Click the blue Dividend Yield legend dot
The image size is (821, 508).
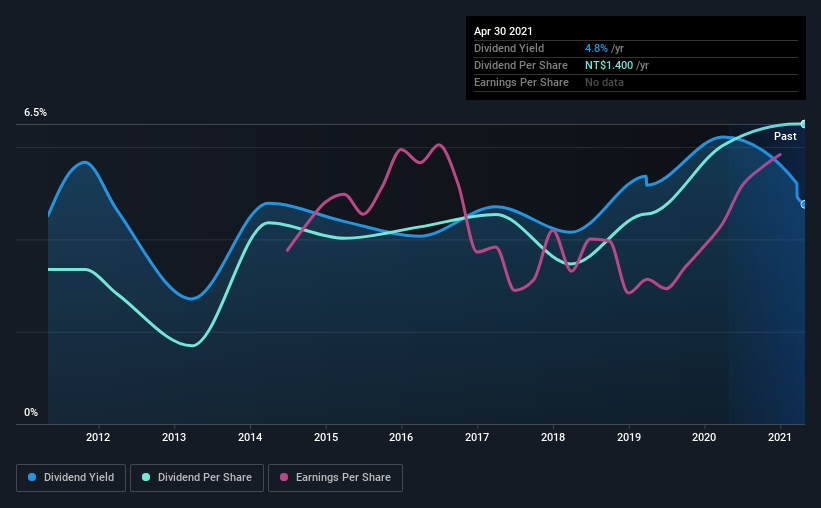click(32, 477)
